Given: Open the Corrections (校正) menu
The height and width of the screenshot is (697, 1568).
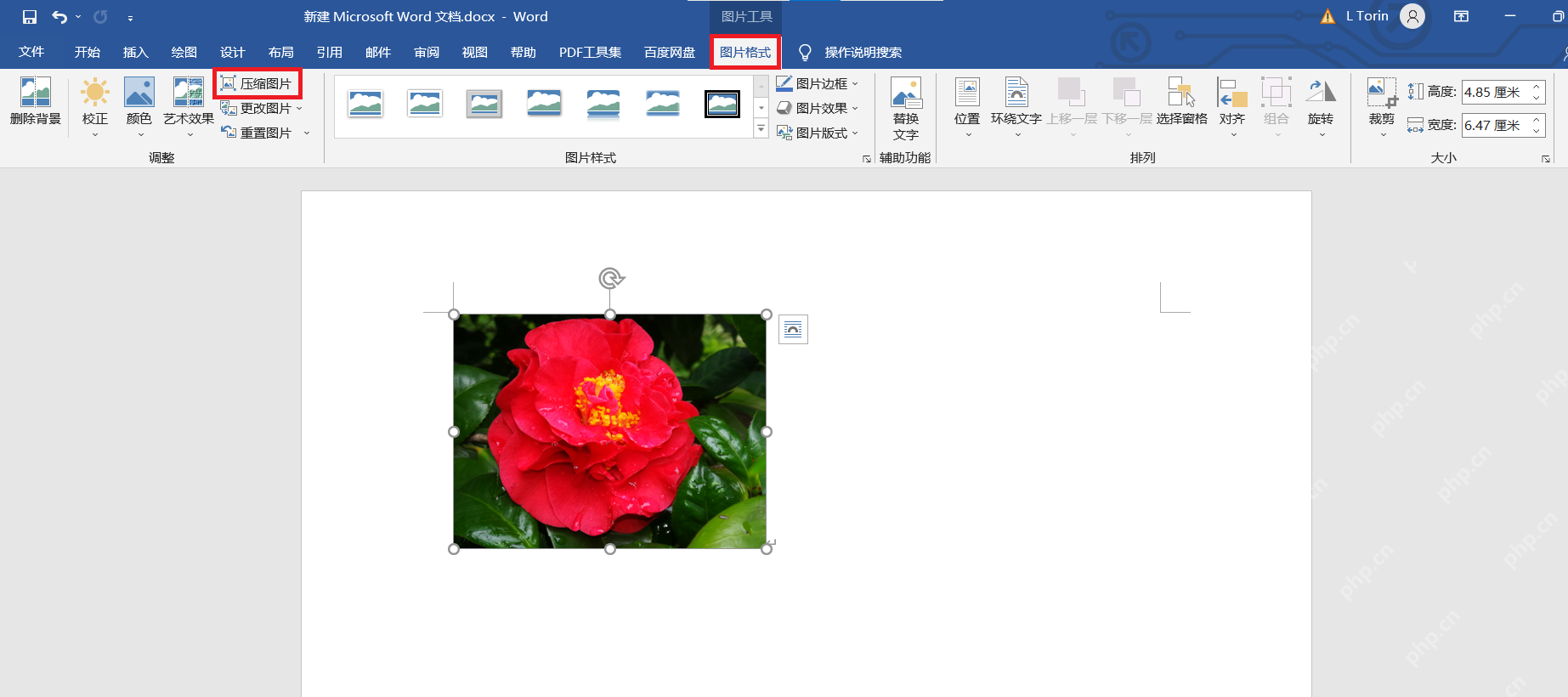Looking at the screenshot, I should coord(95,106).
